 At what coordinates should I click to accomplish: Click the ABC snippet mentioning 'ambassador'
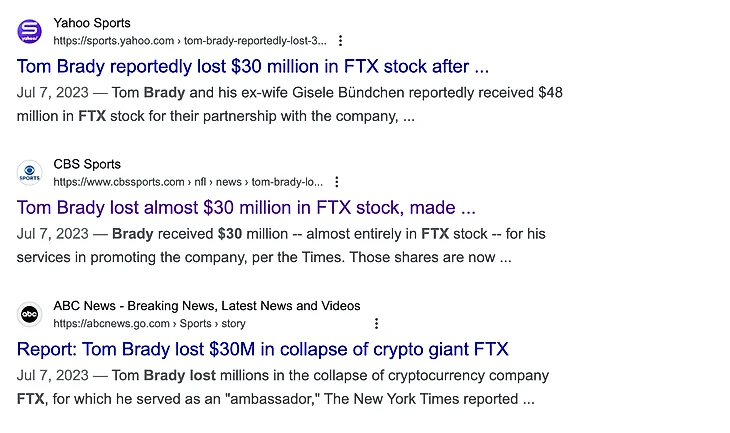pos(280,398)
